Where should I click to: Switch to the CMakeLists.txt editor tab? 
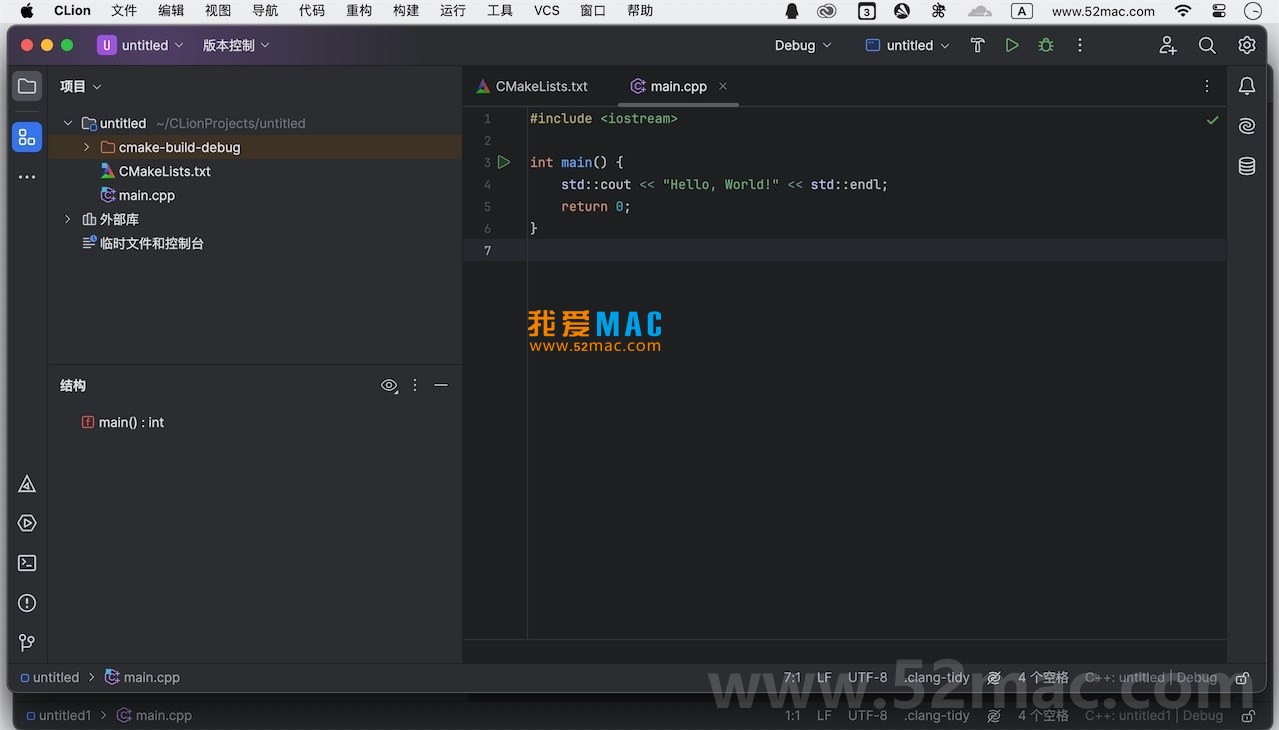point(532,86)
